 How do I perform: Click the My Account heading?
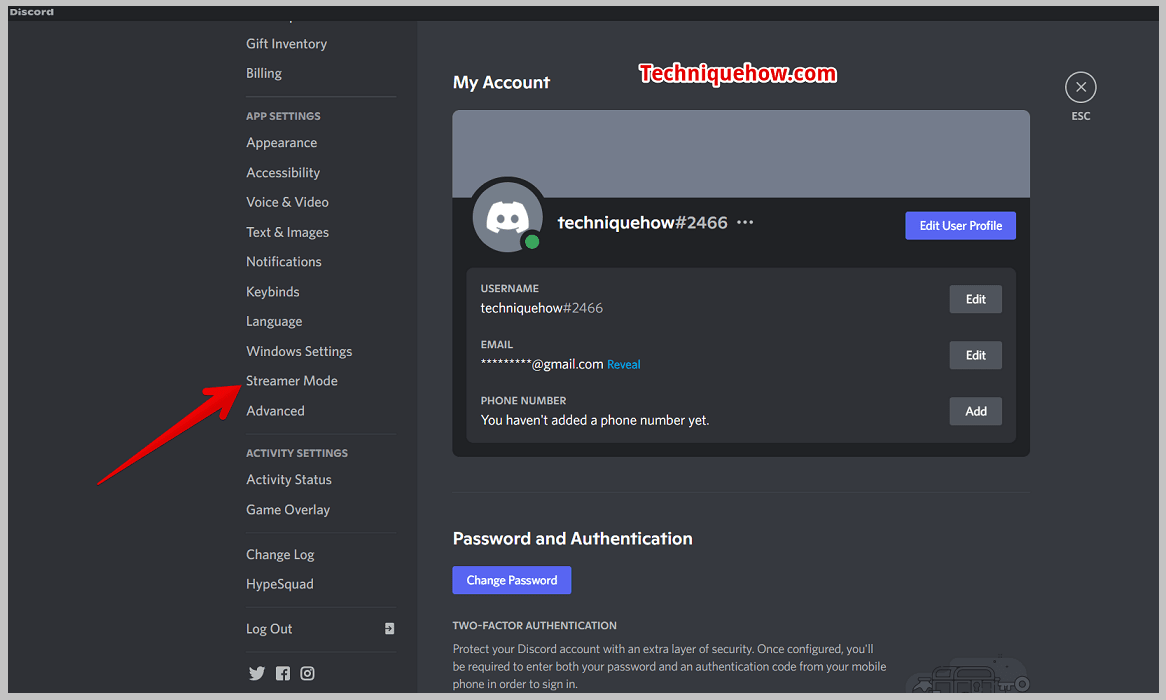501,83
